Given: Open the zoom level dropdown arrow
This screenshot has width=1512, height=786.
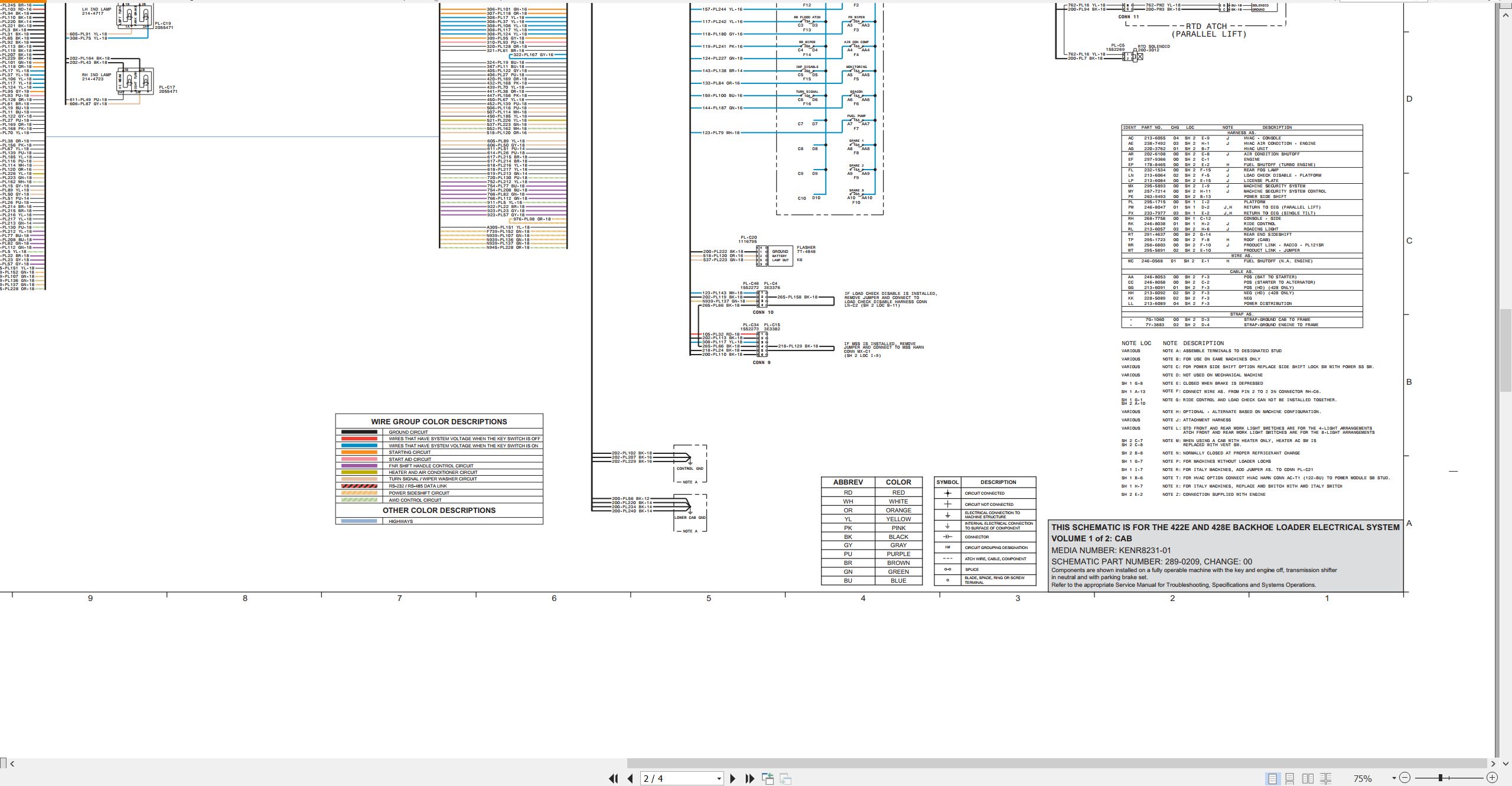Looking at the screenshot, I should click(x=1394, y=778).
